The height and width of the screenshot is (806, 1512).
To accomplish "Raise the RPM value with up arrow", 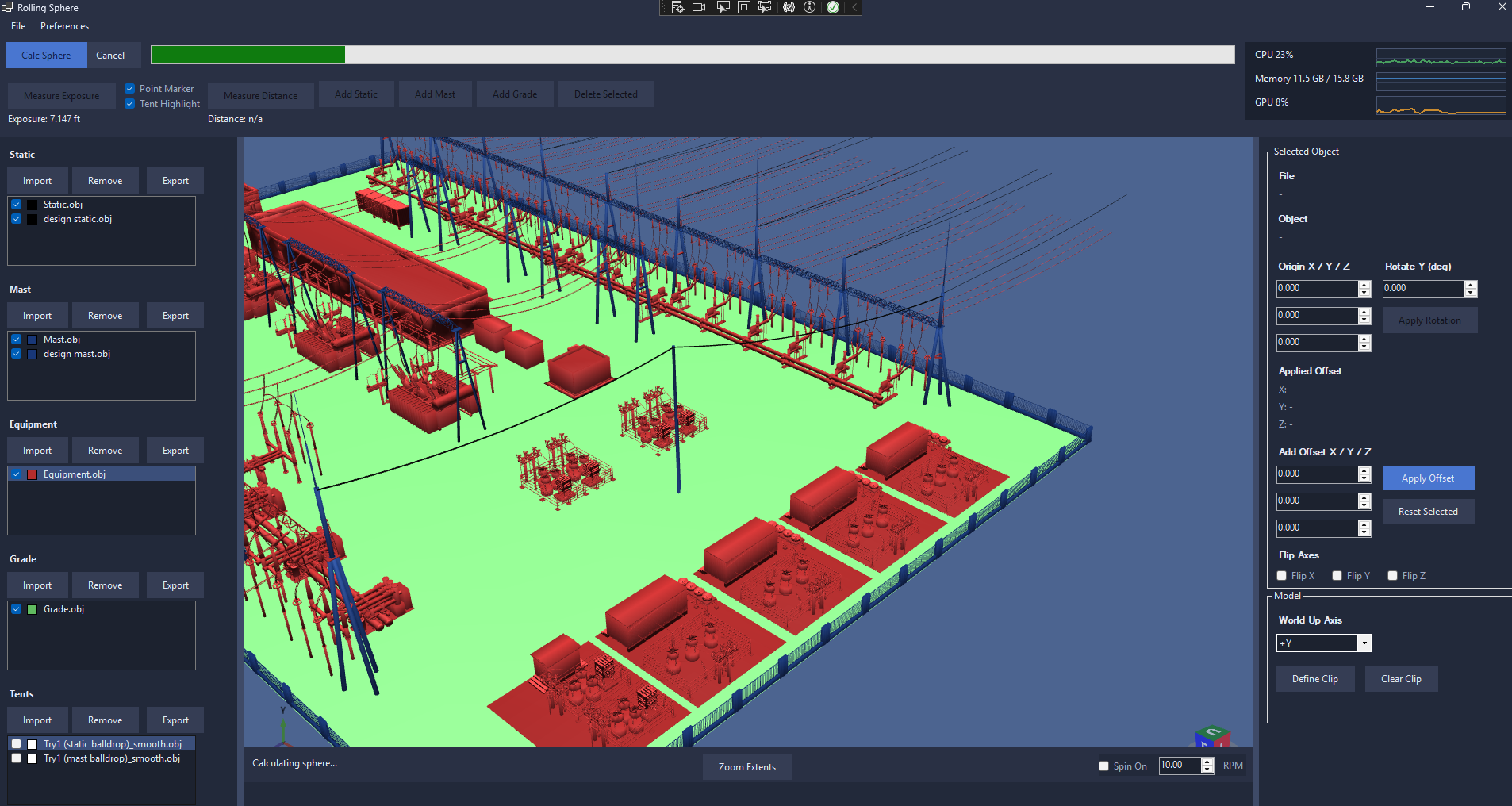I will pos(1207,762).
